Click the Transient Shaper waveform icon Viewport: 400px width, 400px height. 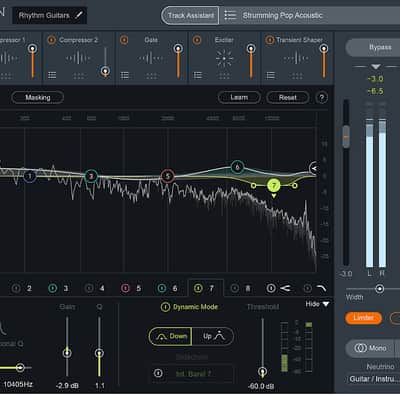[296, 58]
